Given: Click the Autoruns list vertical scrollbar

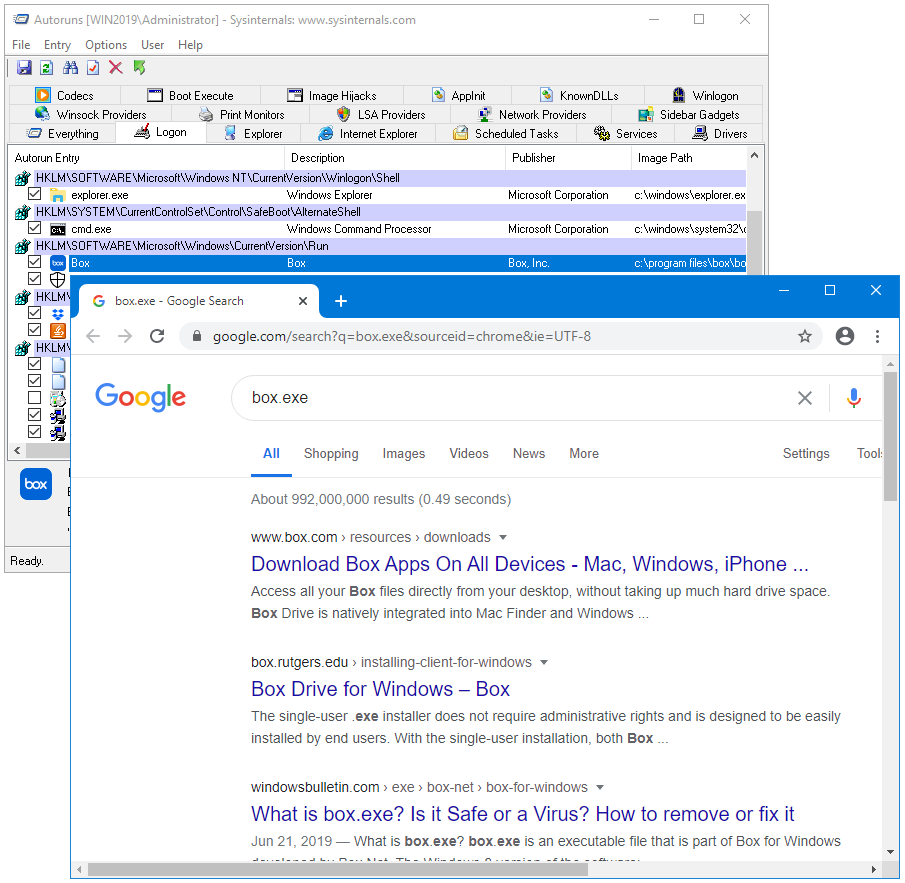Looking at the screenshot, I should pos(754,242).
